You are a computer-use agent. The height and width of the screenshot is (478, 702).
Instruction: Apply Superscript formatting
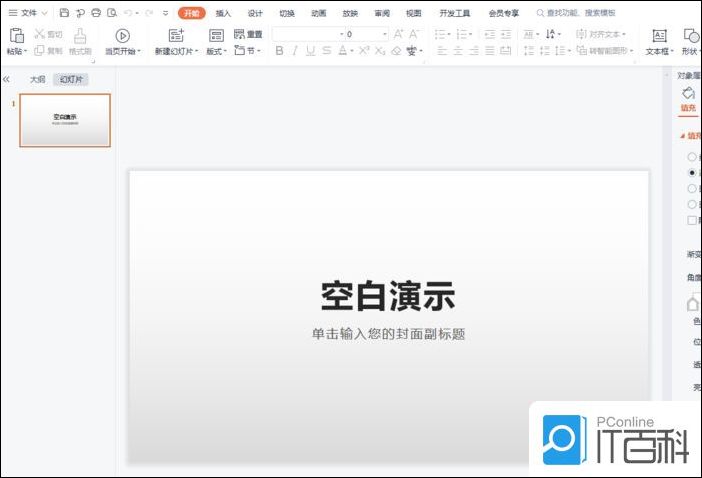point(364,50)
